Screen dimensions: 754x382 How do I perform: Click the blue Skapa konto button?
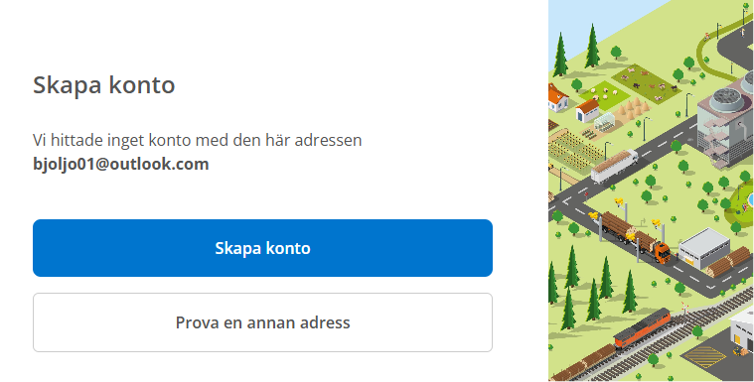263,248
